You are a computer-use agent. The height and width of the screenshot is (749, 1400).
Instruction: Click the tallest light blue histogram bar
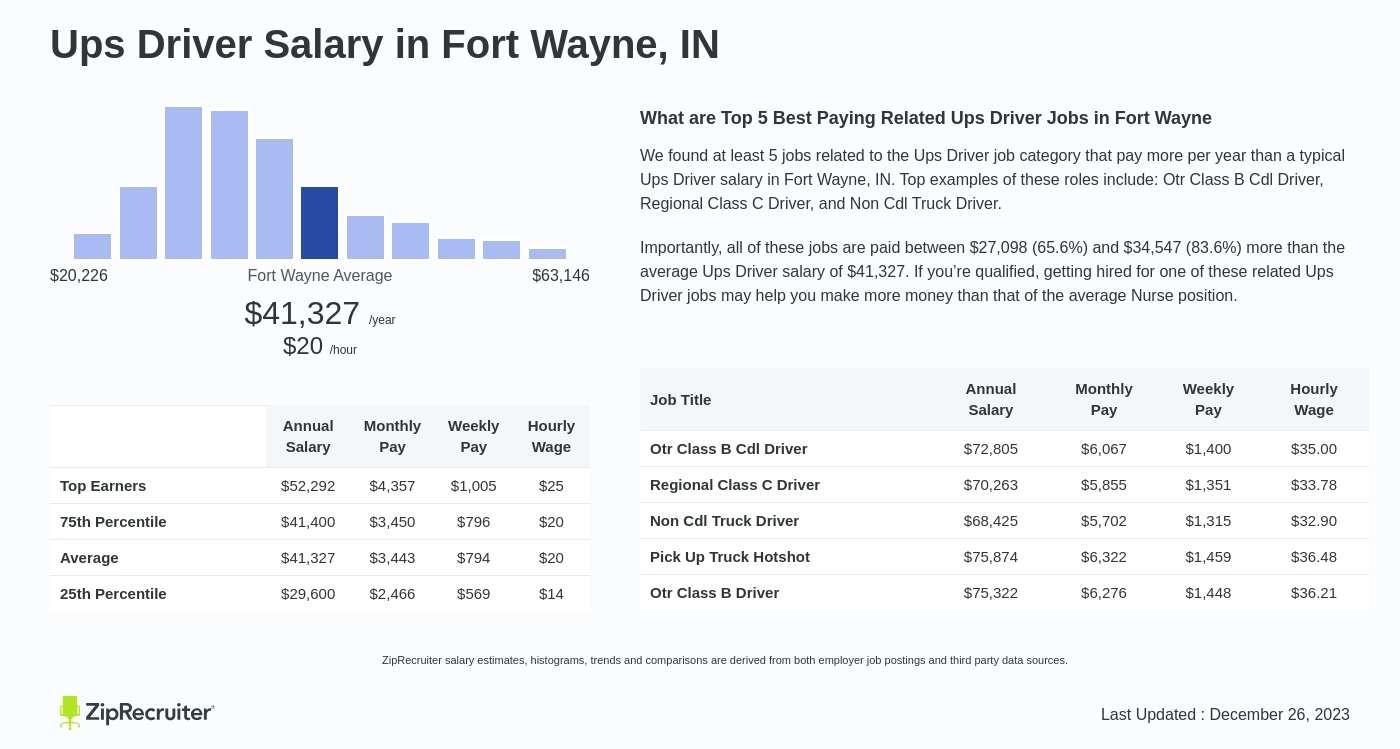[x=183, y=183]
